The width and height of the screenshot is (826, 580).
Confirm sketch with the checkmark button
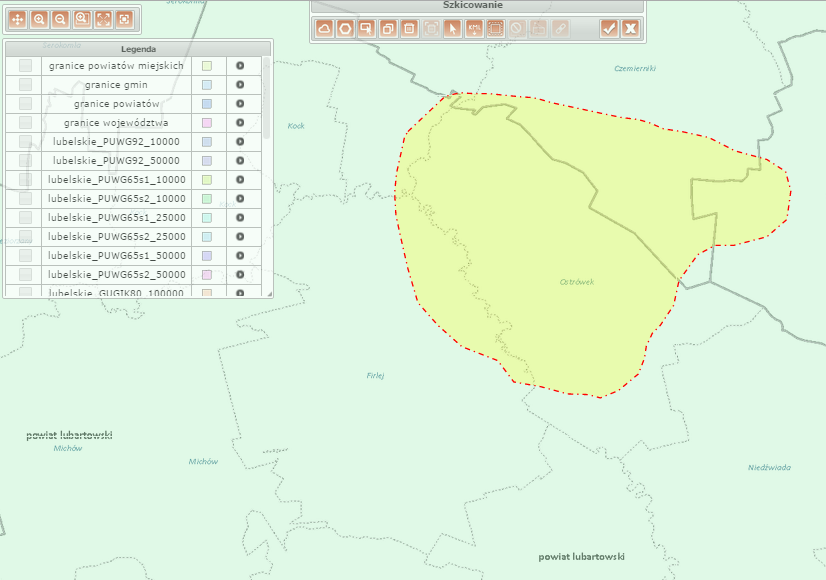pos(609,28)
